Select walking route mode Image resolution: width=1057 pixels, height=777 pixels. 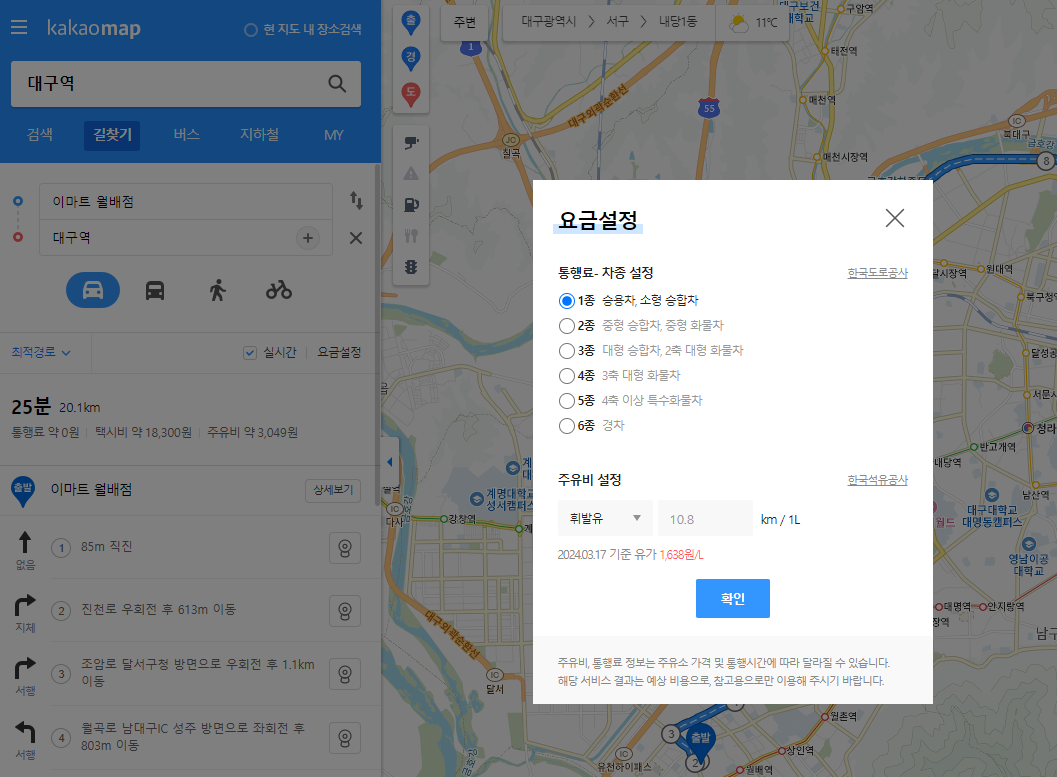point(217,290)
